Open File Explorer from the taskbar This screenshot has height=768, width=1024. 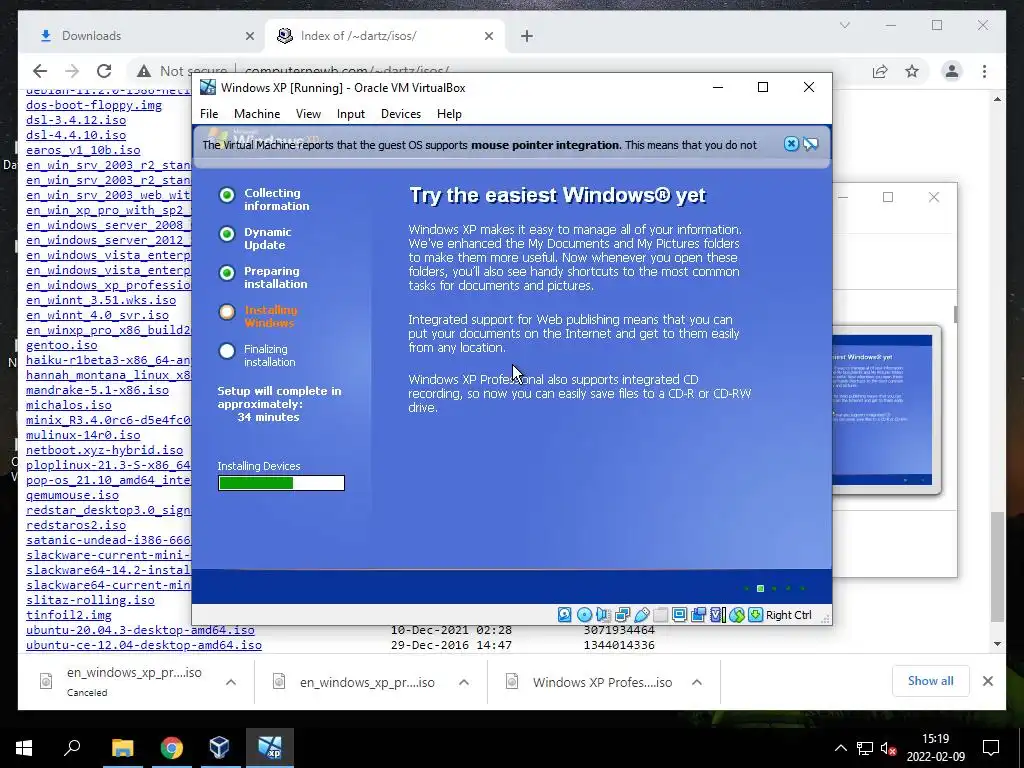point(122,748)
